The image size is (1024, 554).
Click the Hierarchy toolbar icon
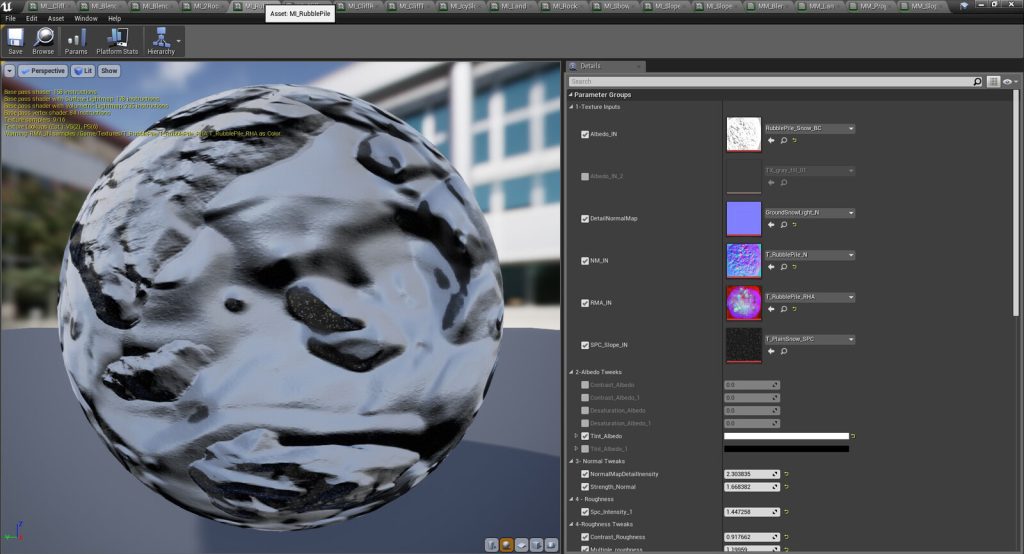point(160,40)
